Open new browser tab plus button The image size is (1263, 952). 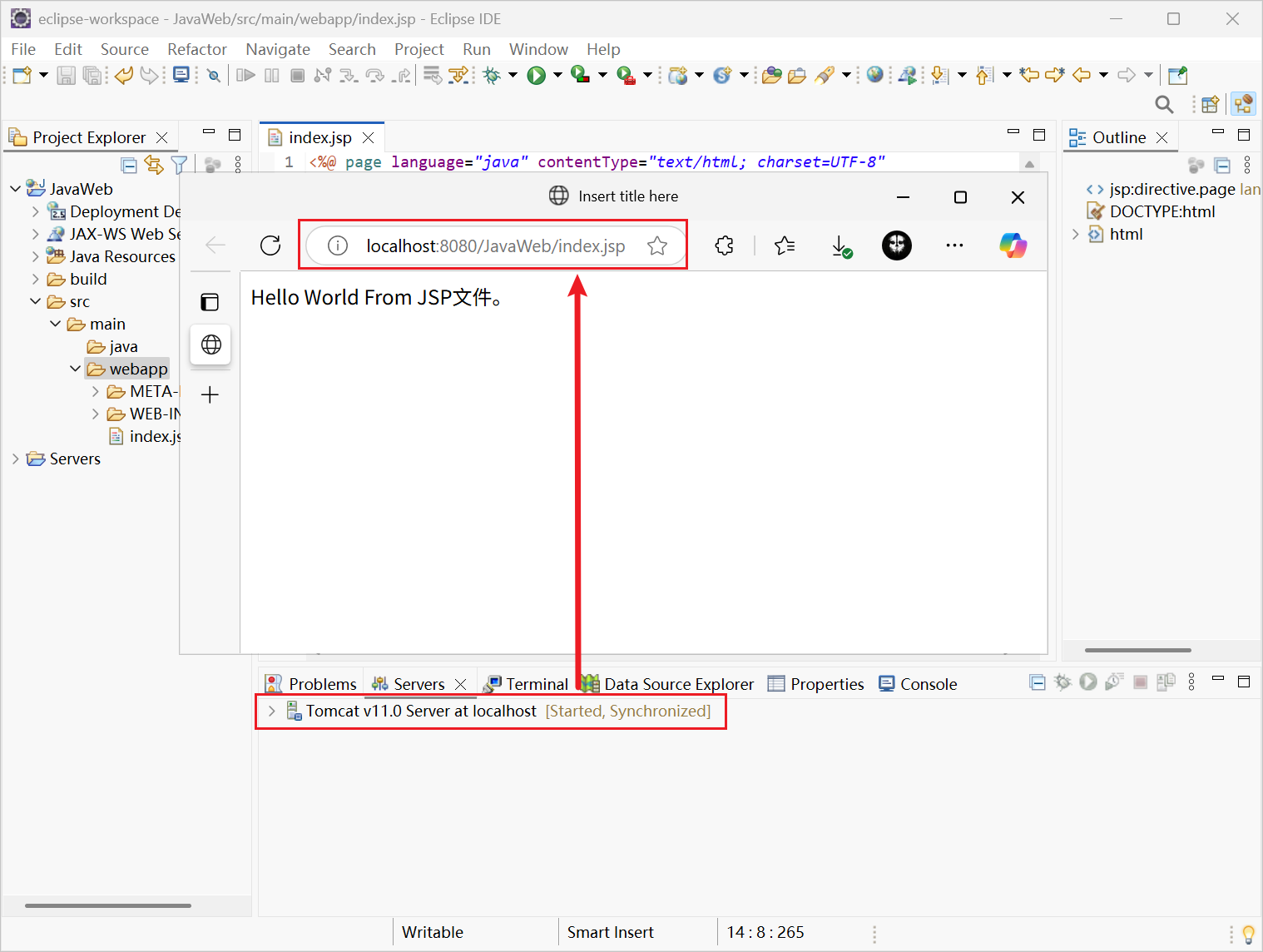click(210, 394)
